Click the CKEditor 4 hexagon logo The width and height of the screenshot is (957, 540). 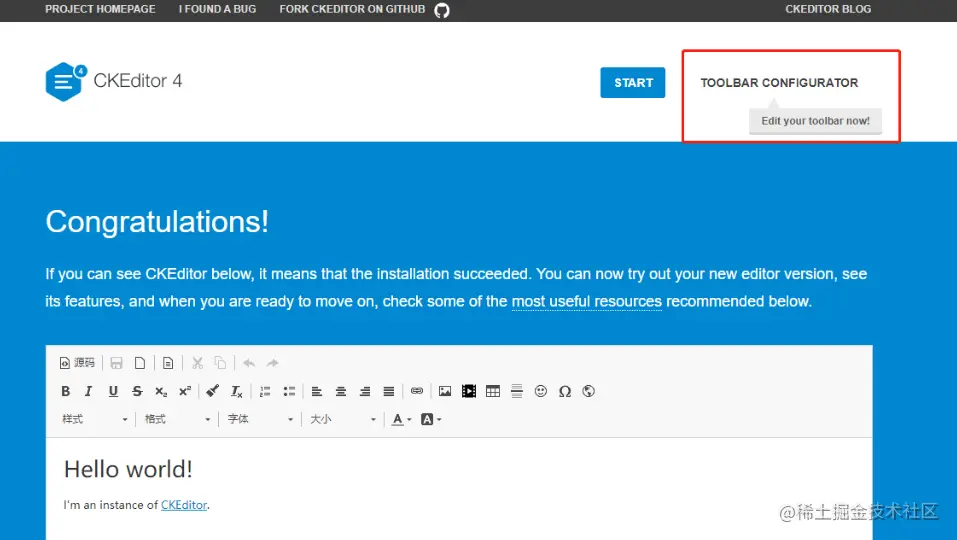[65, 81]
